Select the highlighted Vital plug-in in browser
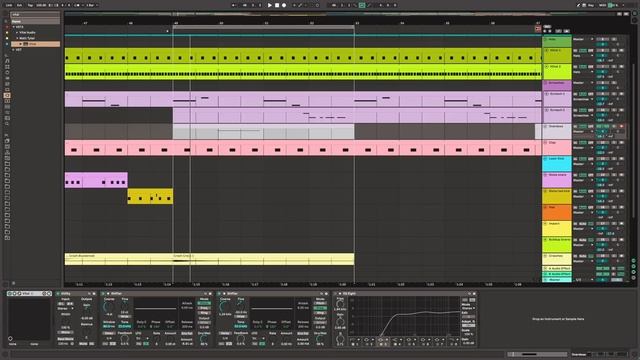This screenshot has height=360, width=640. coord(36,44)
